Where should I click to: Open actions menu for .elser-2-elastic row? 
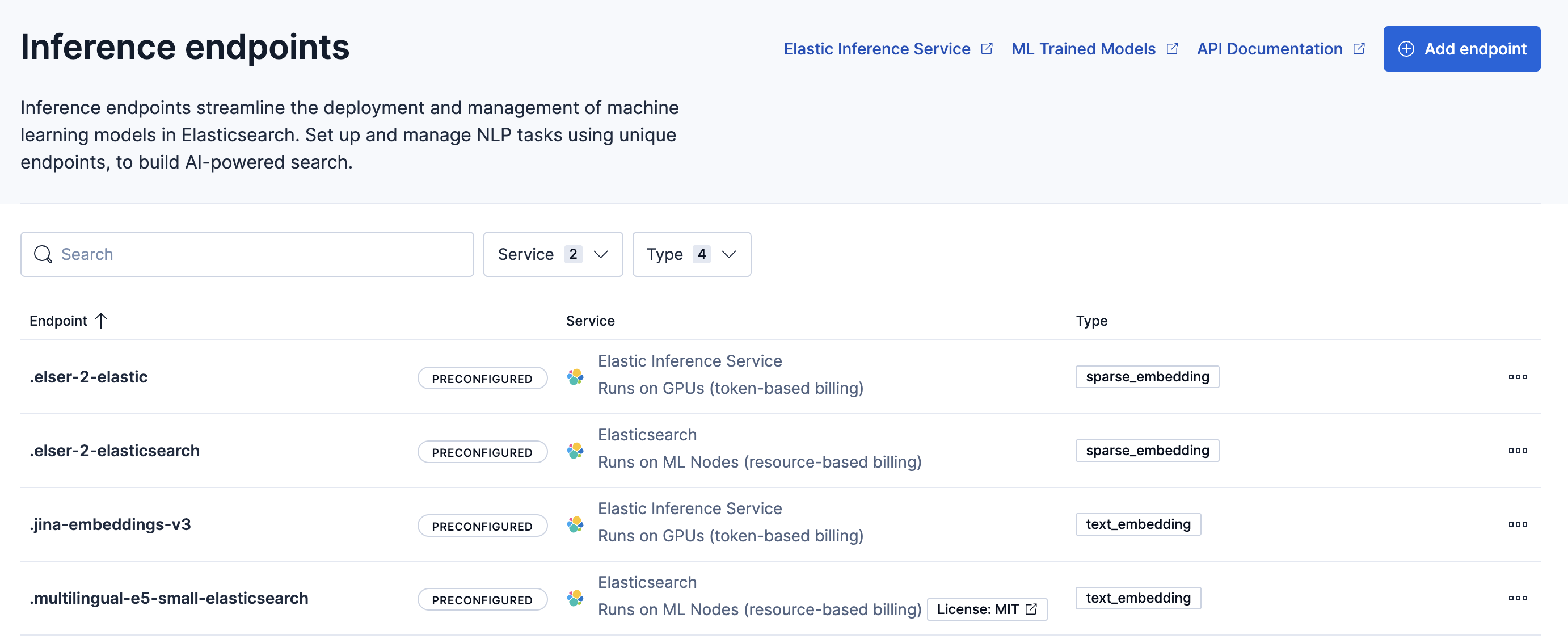[x=1518, y=376]
